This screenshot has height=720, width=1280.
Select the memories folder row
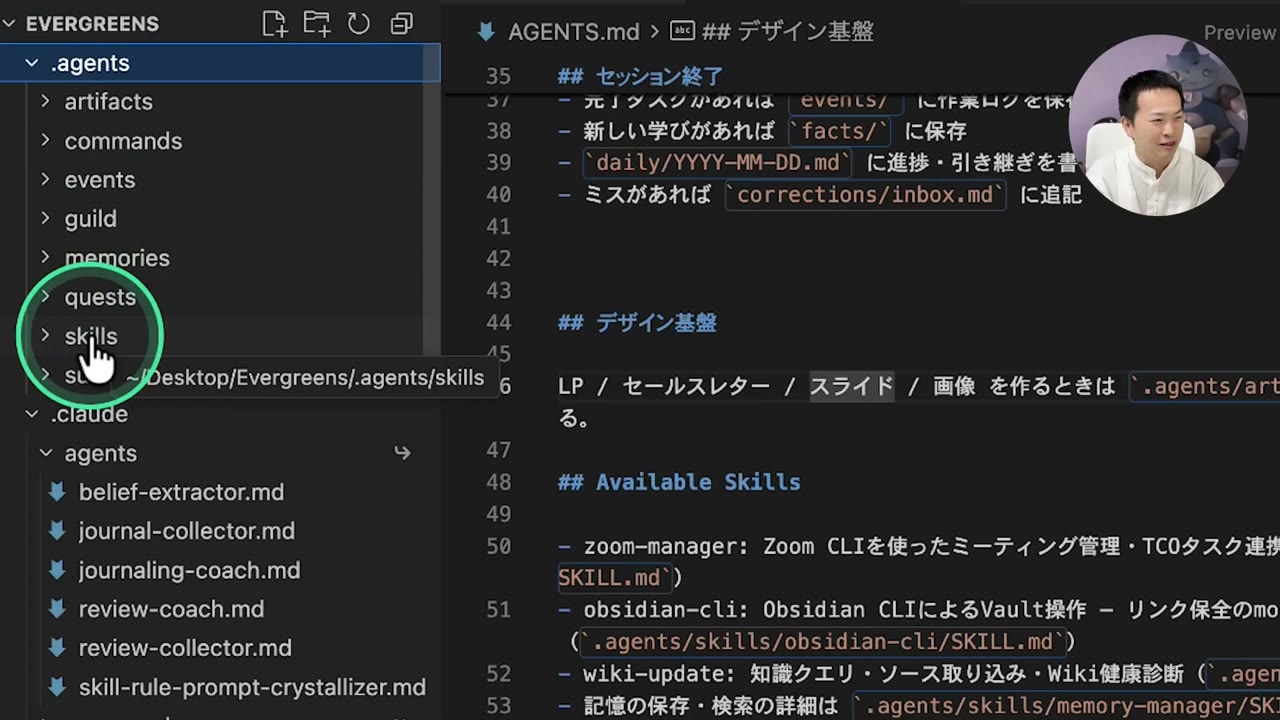pos(220,258)
